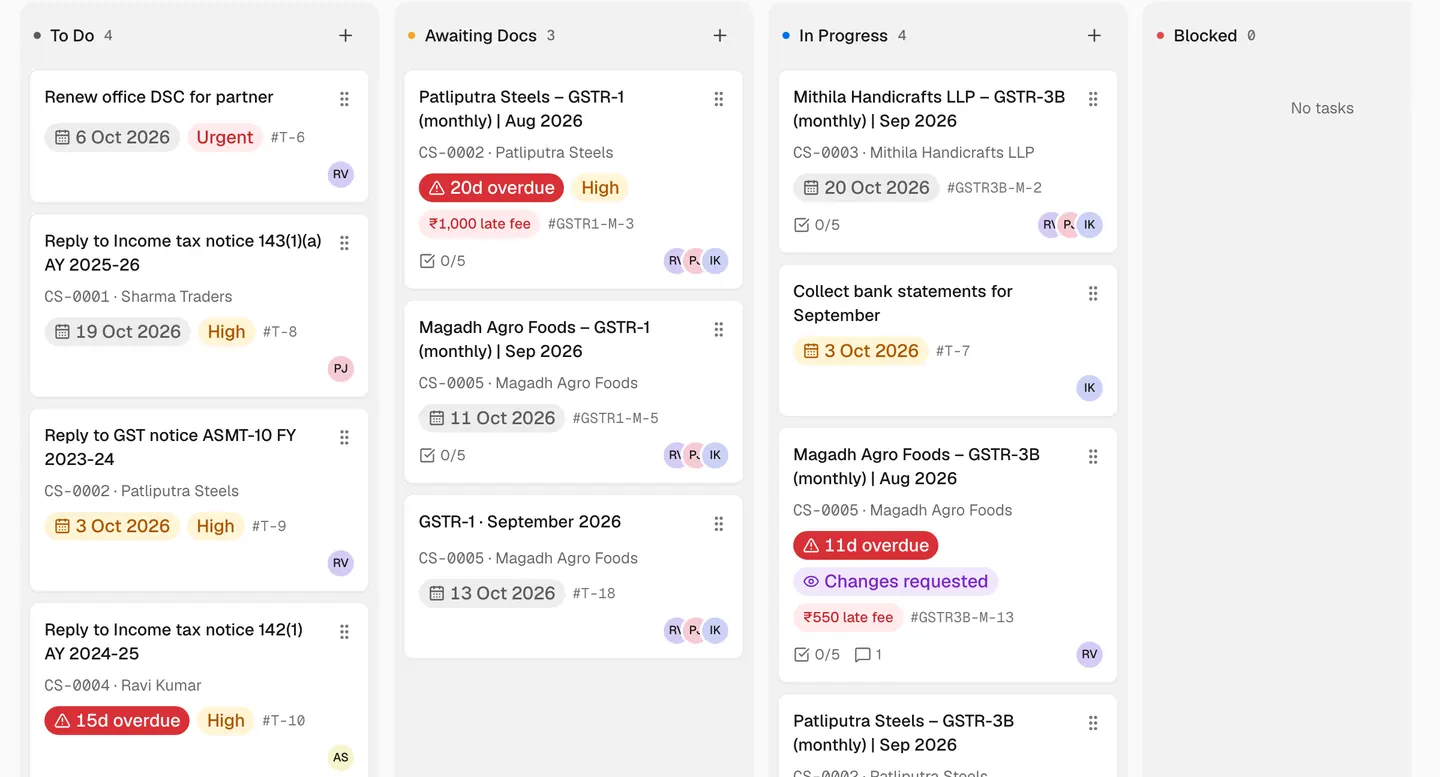Click the ₹1,000 late fee tag
The image size is (1440, 777).
coord(480,224)
